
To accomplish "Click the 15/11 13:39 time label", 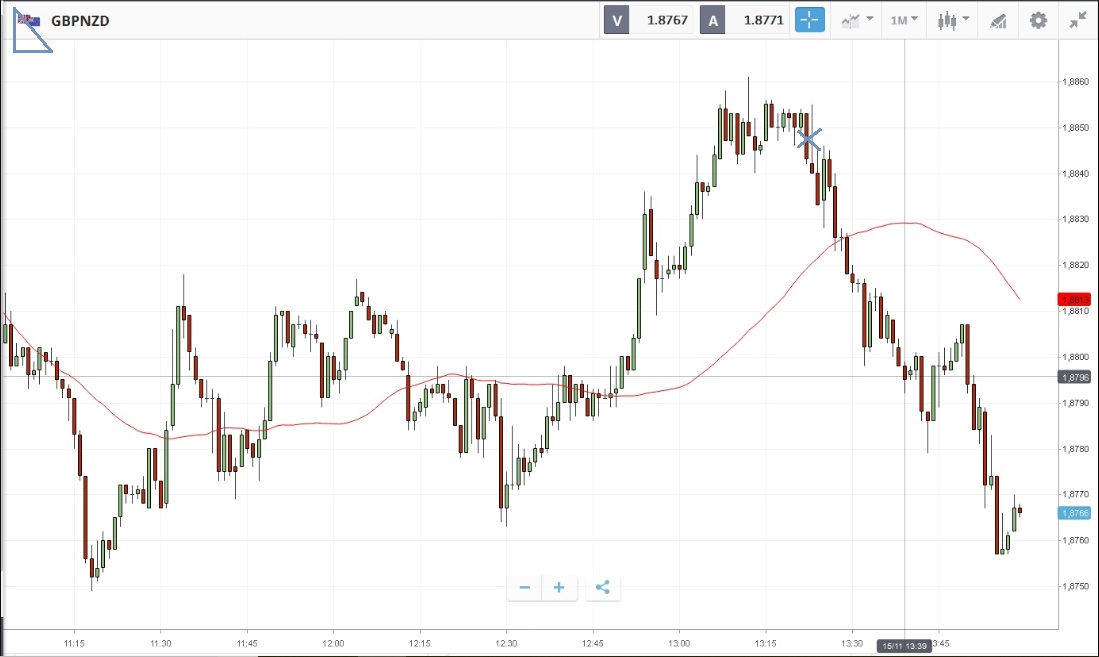I will tap(904, 646).
